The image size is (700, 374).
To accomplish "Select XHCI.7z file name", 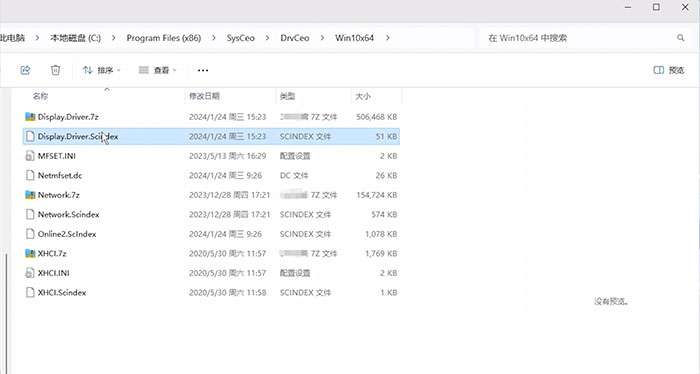I will coord(52,253).
